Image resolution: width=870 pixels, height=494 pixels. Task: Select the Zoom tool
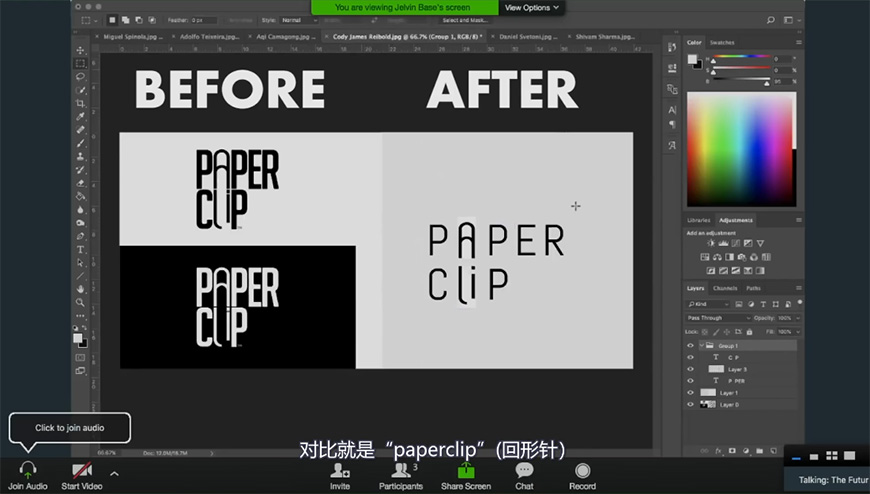(80, 303)
